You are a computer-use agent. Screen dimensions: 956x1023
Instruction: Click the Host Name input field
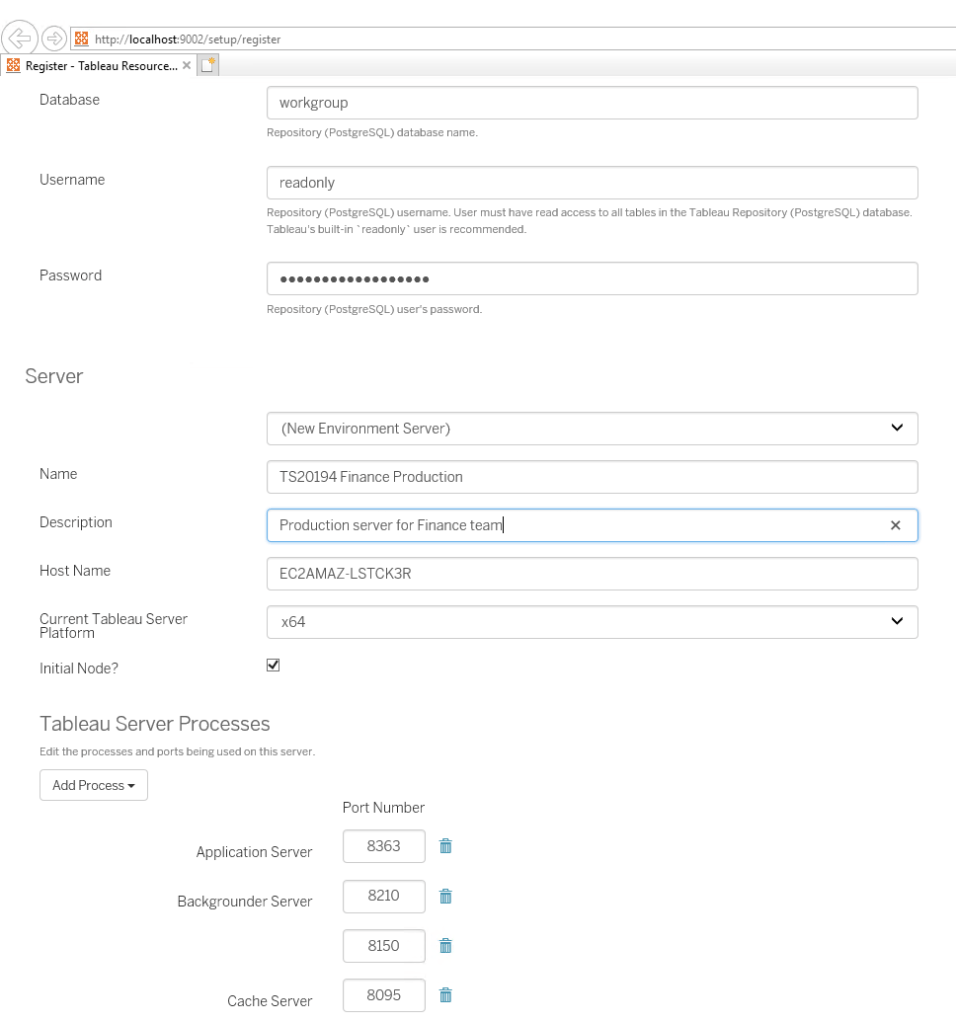pyautogui.click(x=592, y=574)
